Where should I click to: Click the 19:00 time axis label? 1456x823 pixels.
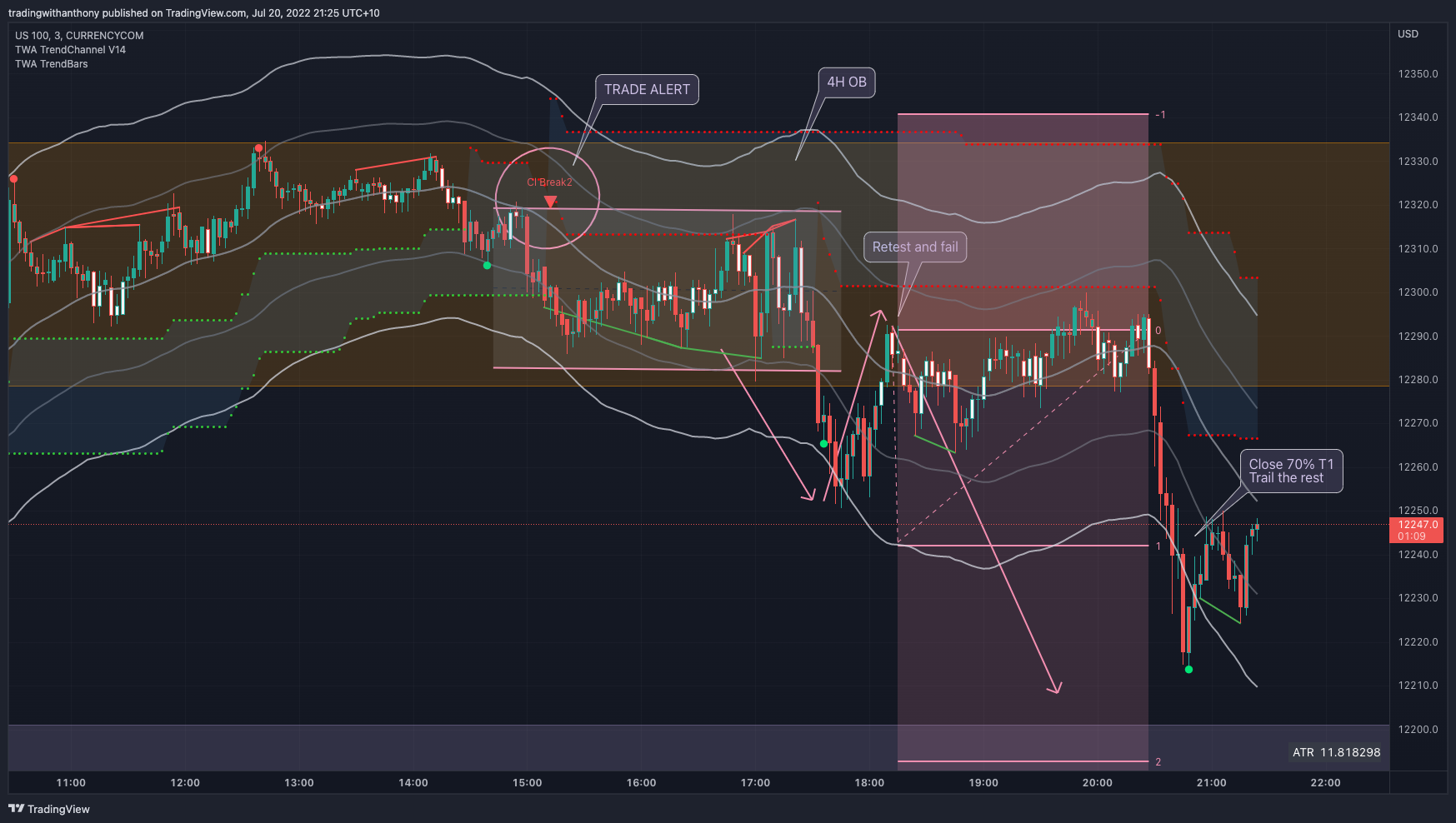(983, 783)
